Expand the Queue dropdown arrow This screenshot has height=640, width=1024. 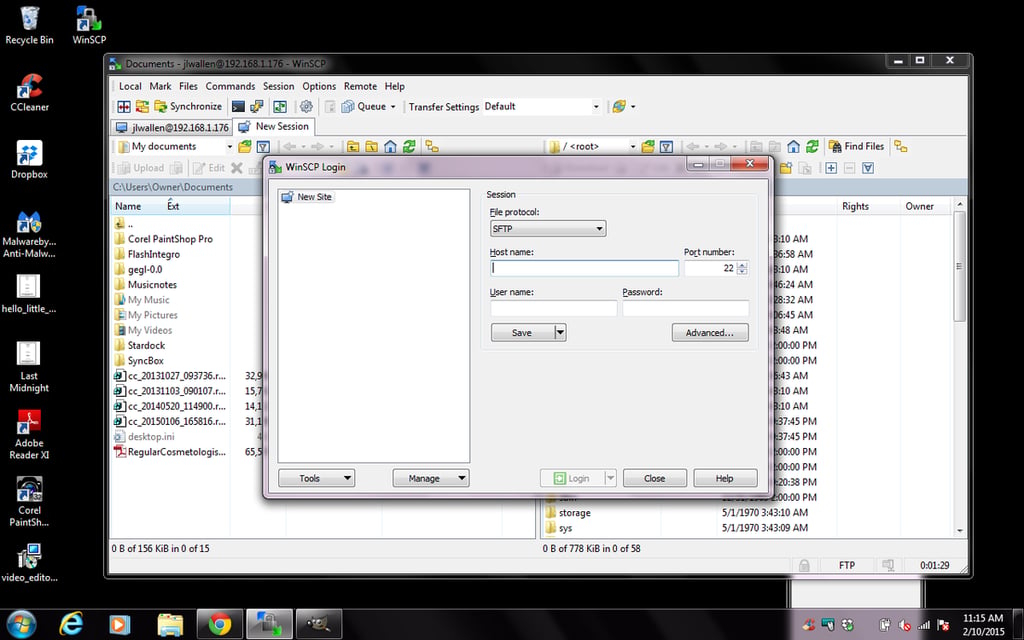[x=393, y=106]
